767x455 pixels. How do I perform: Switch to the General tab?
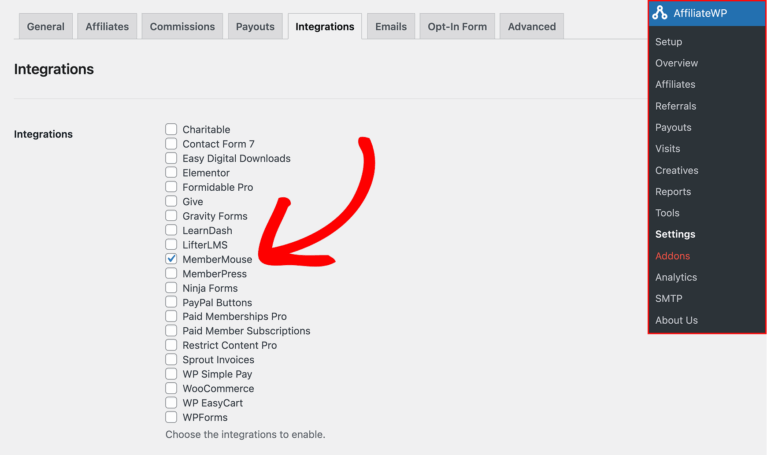45,26
